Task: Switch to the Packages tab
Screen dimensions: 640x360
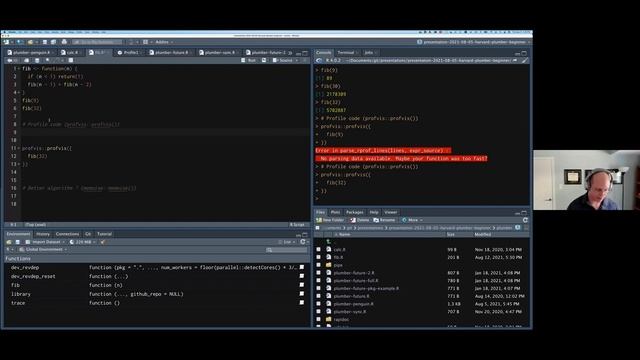Action: (354, 212)
